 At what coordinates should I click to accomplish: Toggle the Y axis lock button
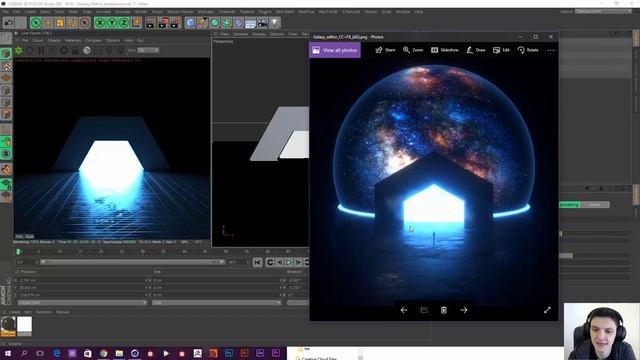pyautogui.click(x=112, y=23)
